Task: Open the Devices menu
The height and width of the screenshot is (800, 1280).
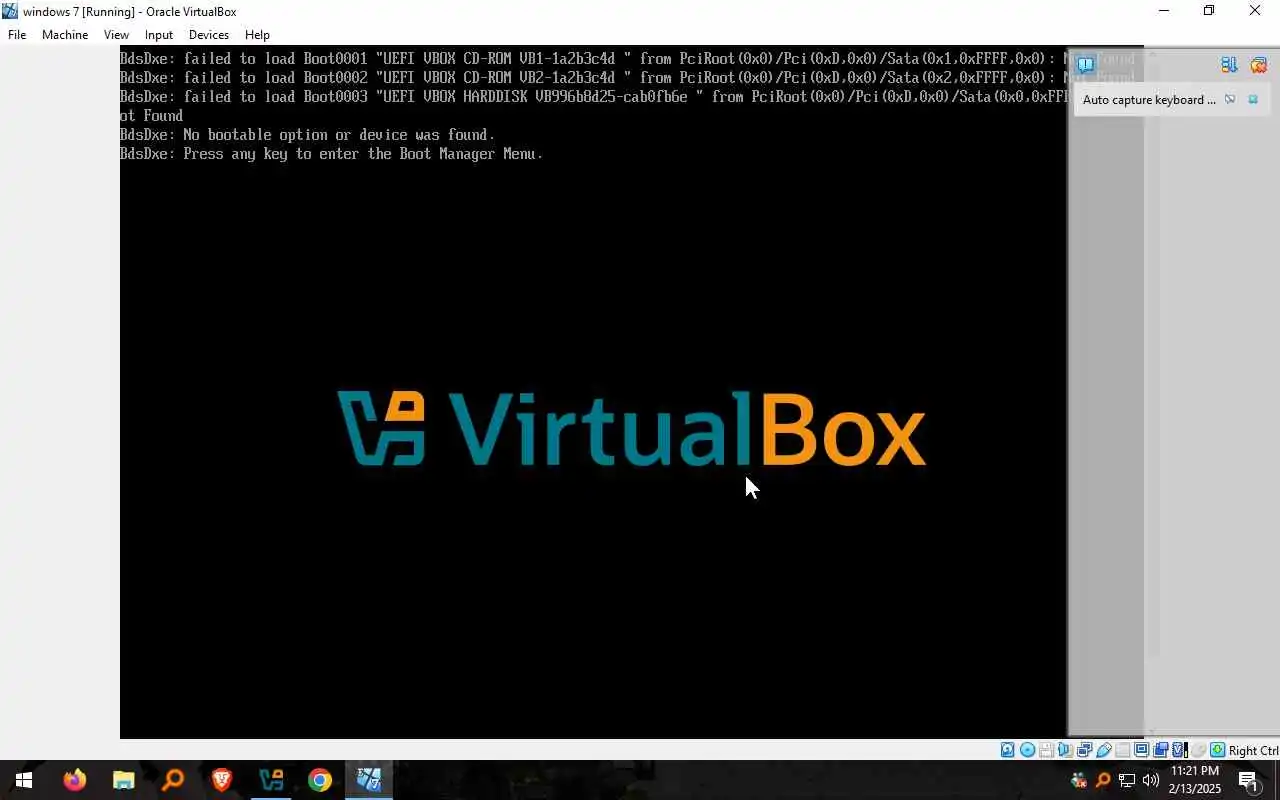Action: pos(209,35)
